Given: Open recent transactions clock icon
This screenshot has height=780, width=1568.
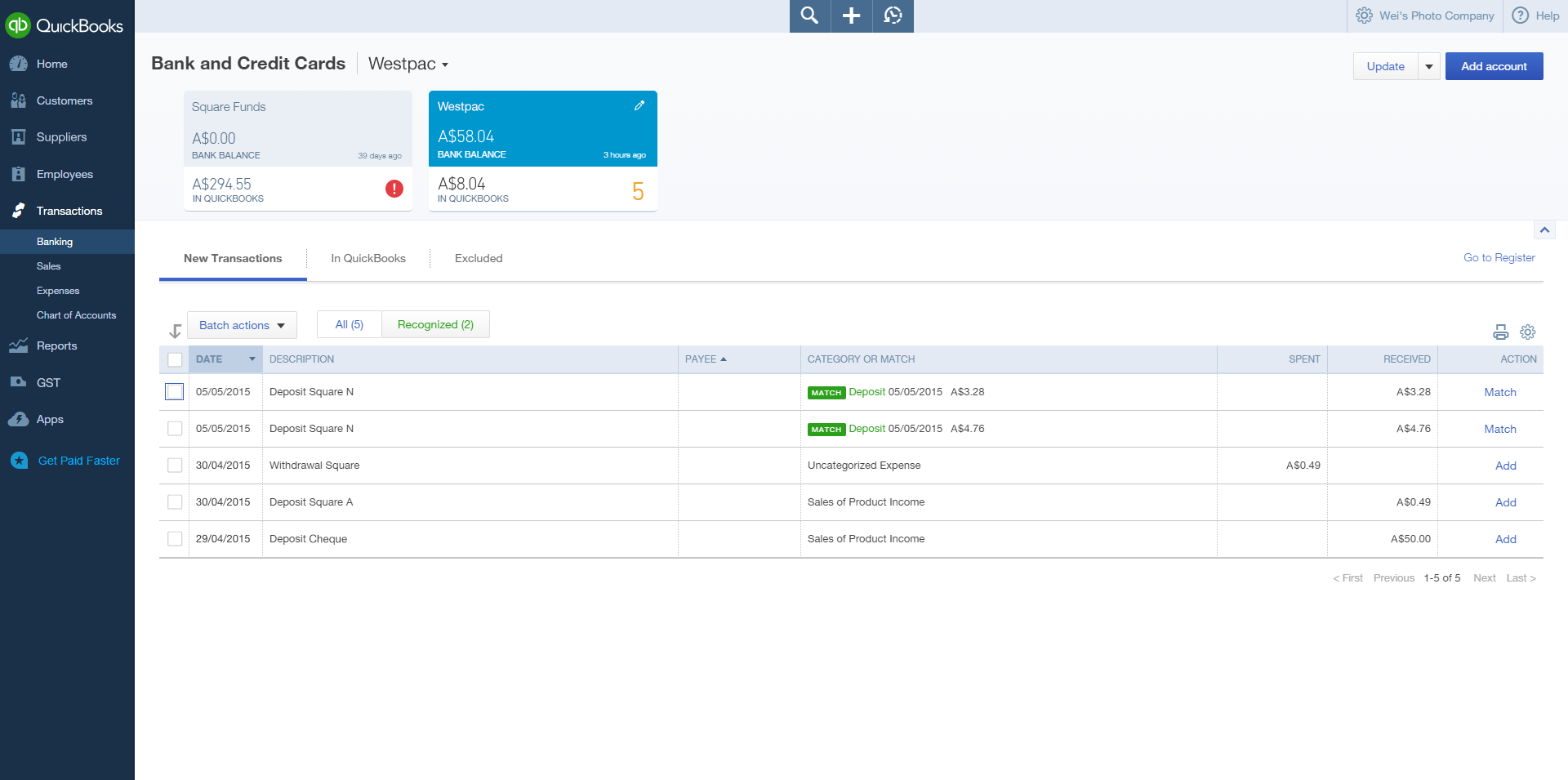Looking at the screenshot, I should coord(893,16).
